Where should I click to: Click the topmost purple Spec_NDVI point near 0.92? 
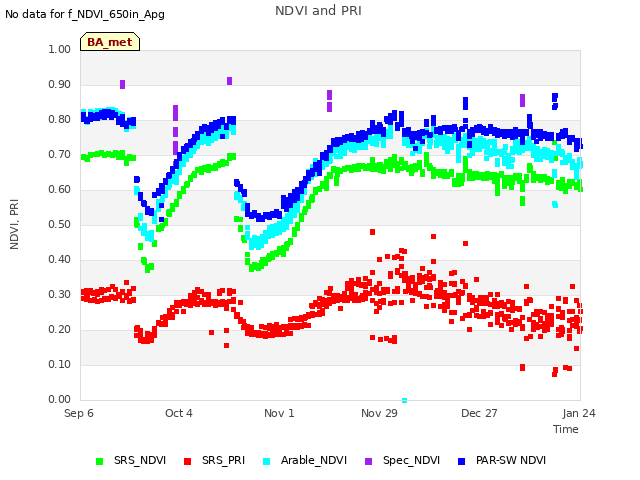coord(229,81)
